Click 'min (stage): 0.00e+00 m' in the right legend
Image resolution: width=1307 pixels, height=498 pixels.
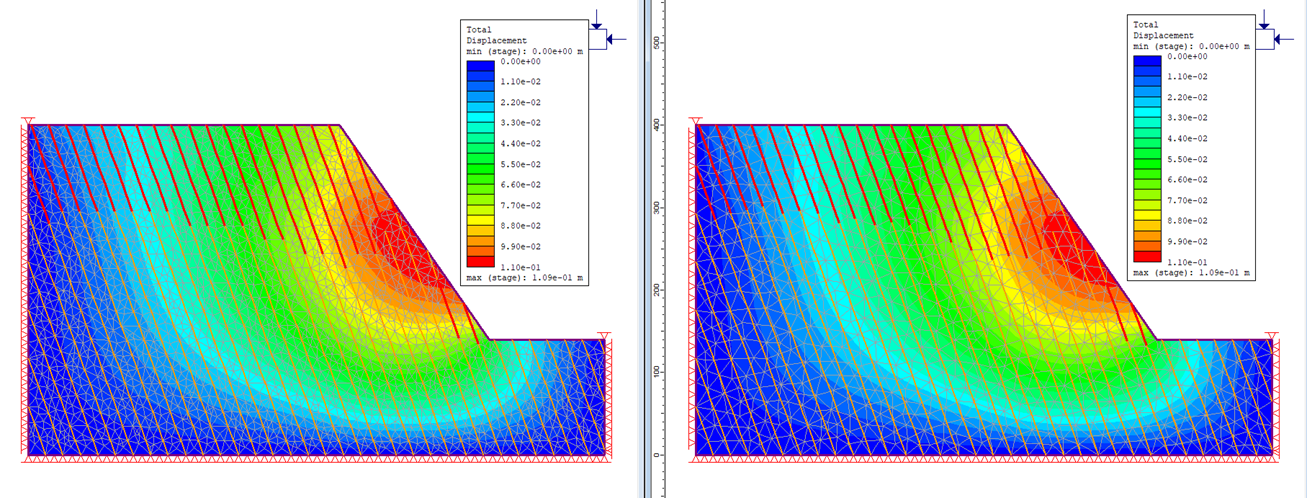coord(1192,46)
